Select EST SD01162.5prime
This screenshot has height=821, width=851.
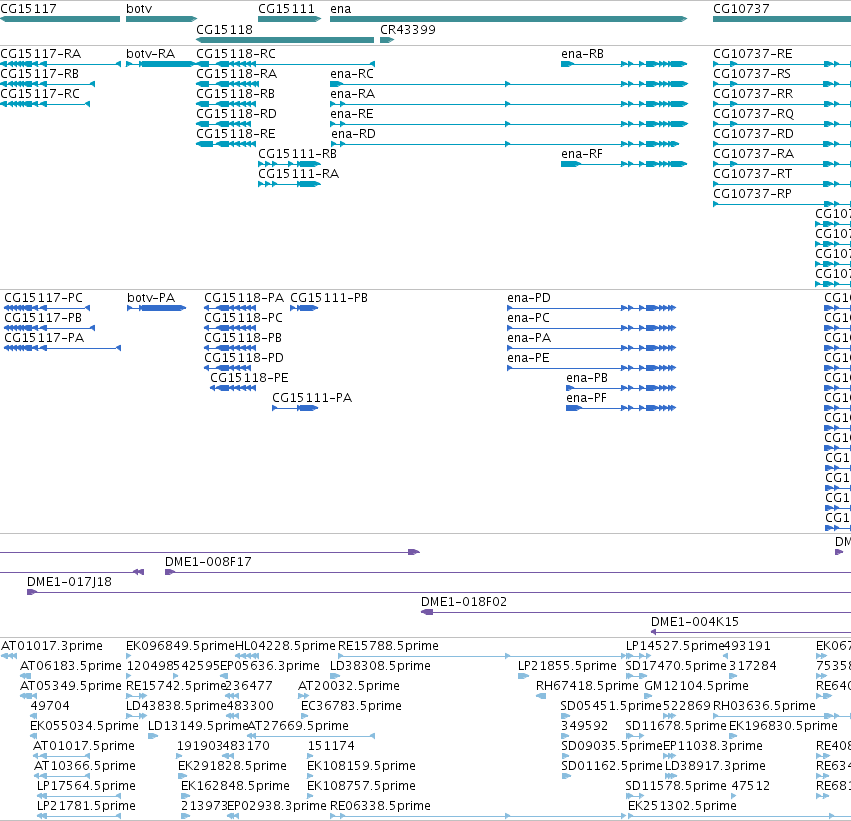tap(566, 776)
